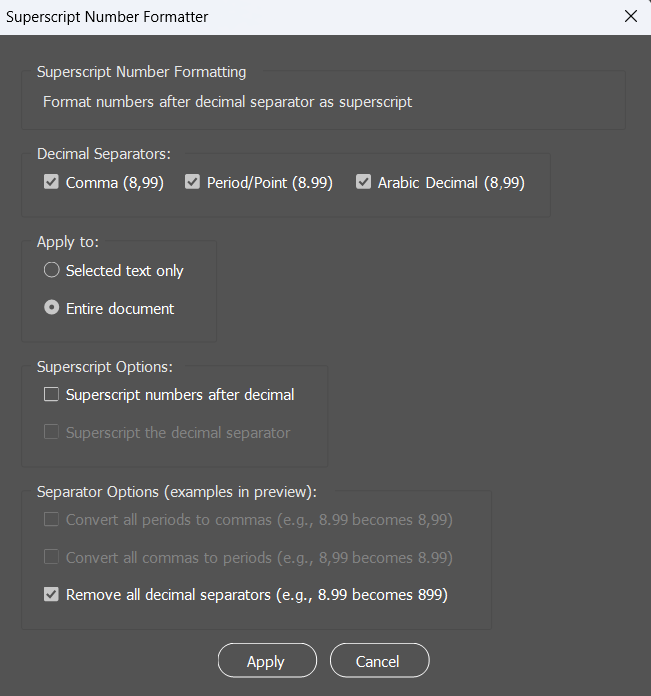Select the 'Selected text only' radio button
This screenshot has height=696, width=651.
click(52, 271)
